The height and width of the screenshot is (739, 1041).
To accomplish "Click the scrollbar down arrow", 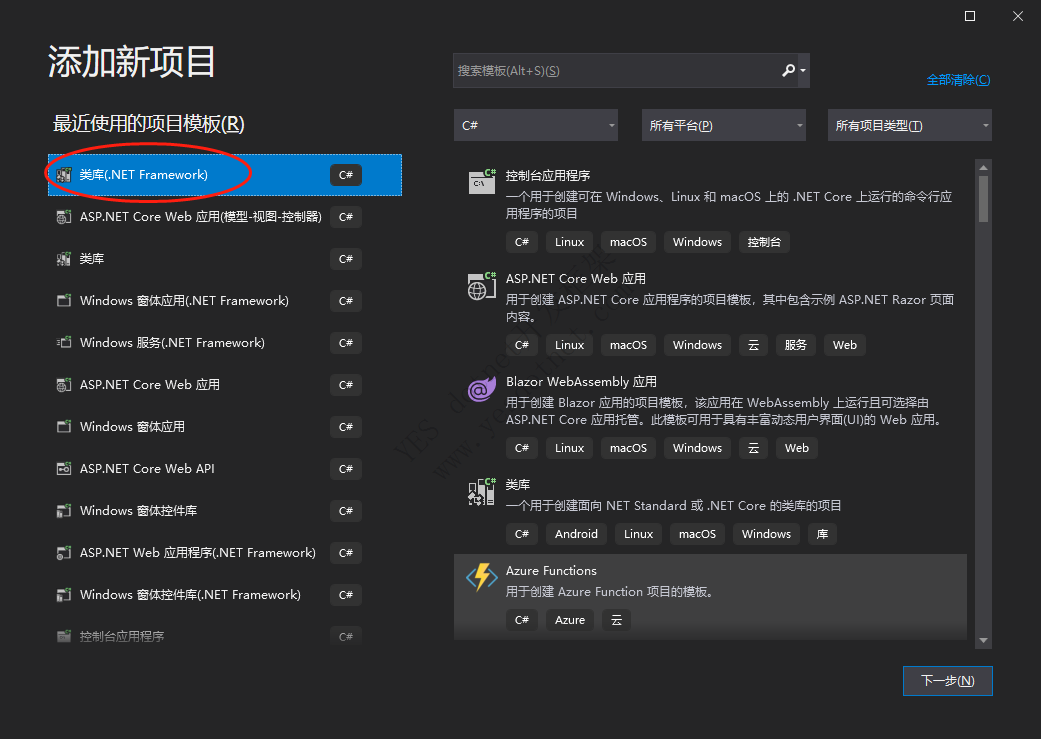I will pyautogui.click(x=983, y=640).
